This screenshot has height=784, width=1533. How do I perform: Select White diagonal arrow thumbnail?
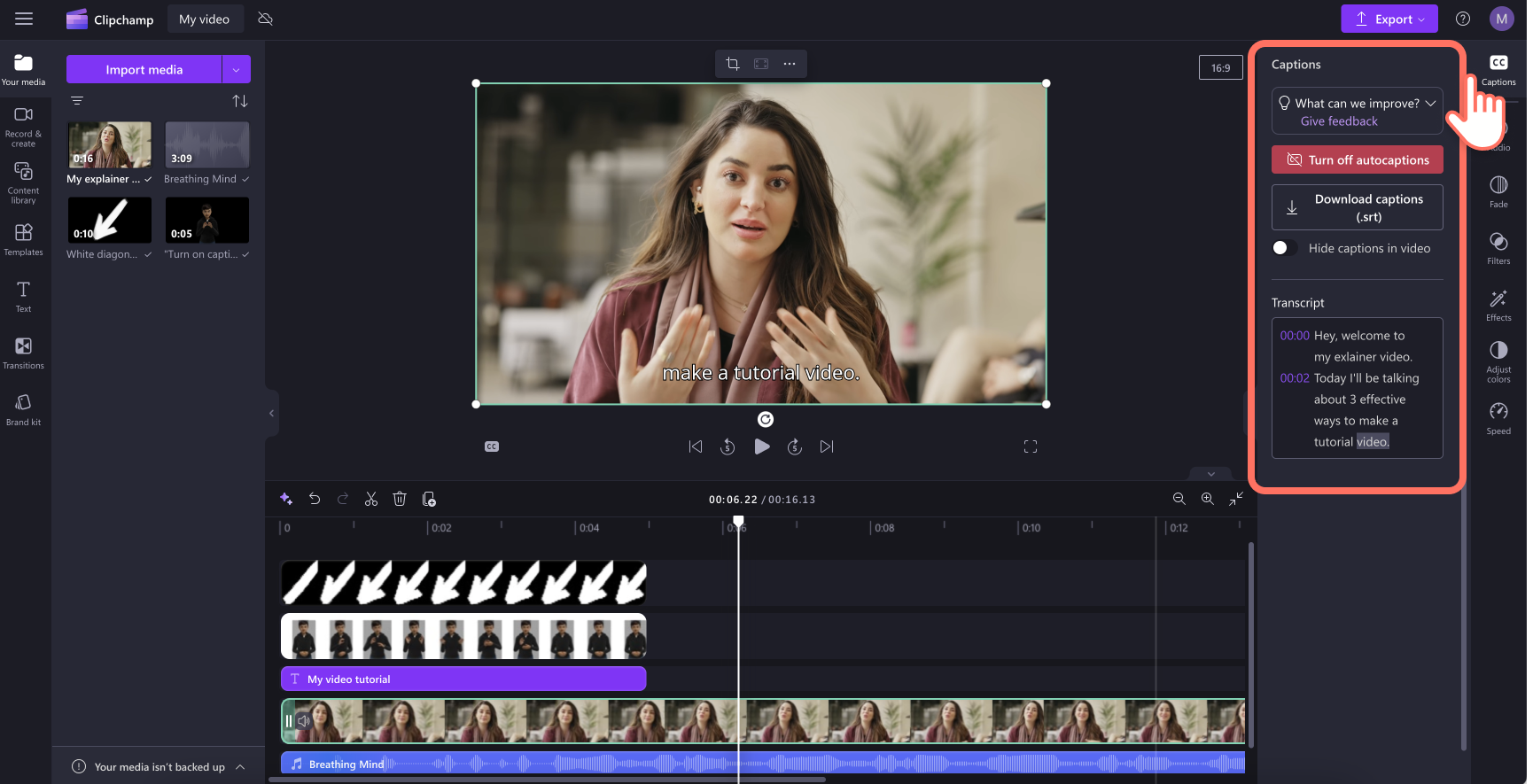(x=110, y=220)
